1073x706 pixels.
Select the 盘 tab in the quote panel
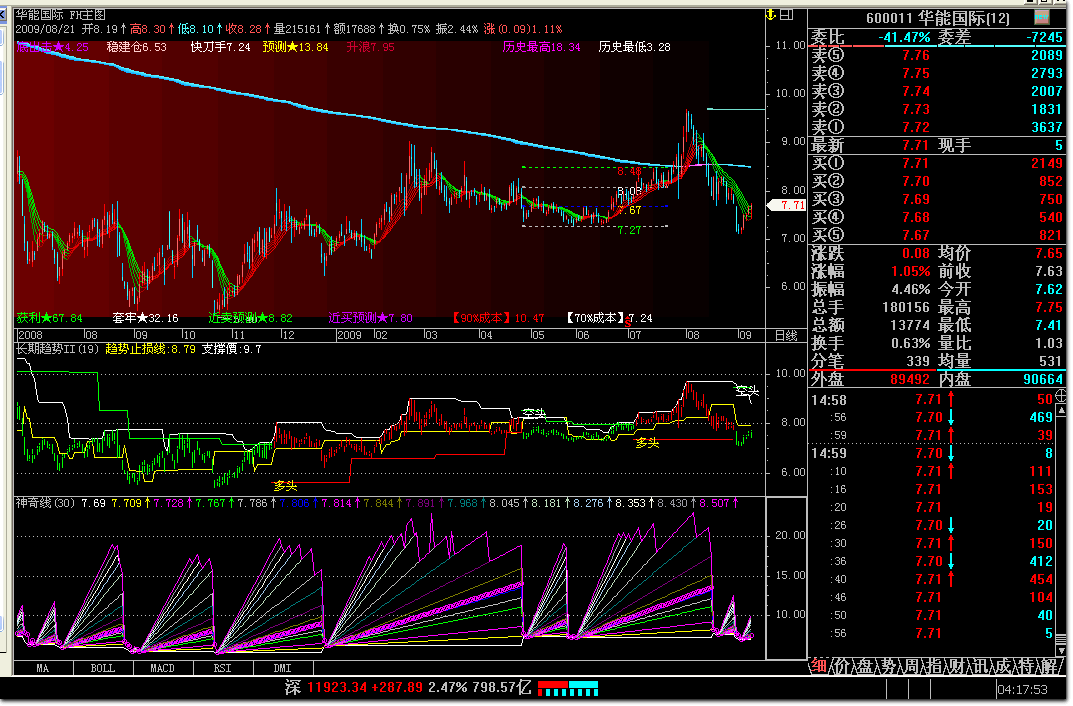pos(864,666)
